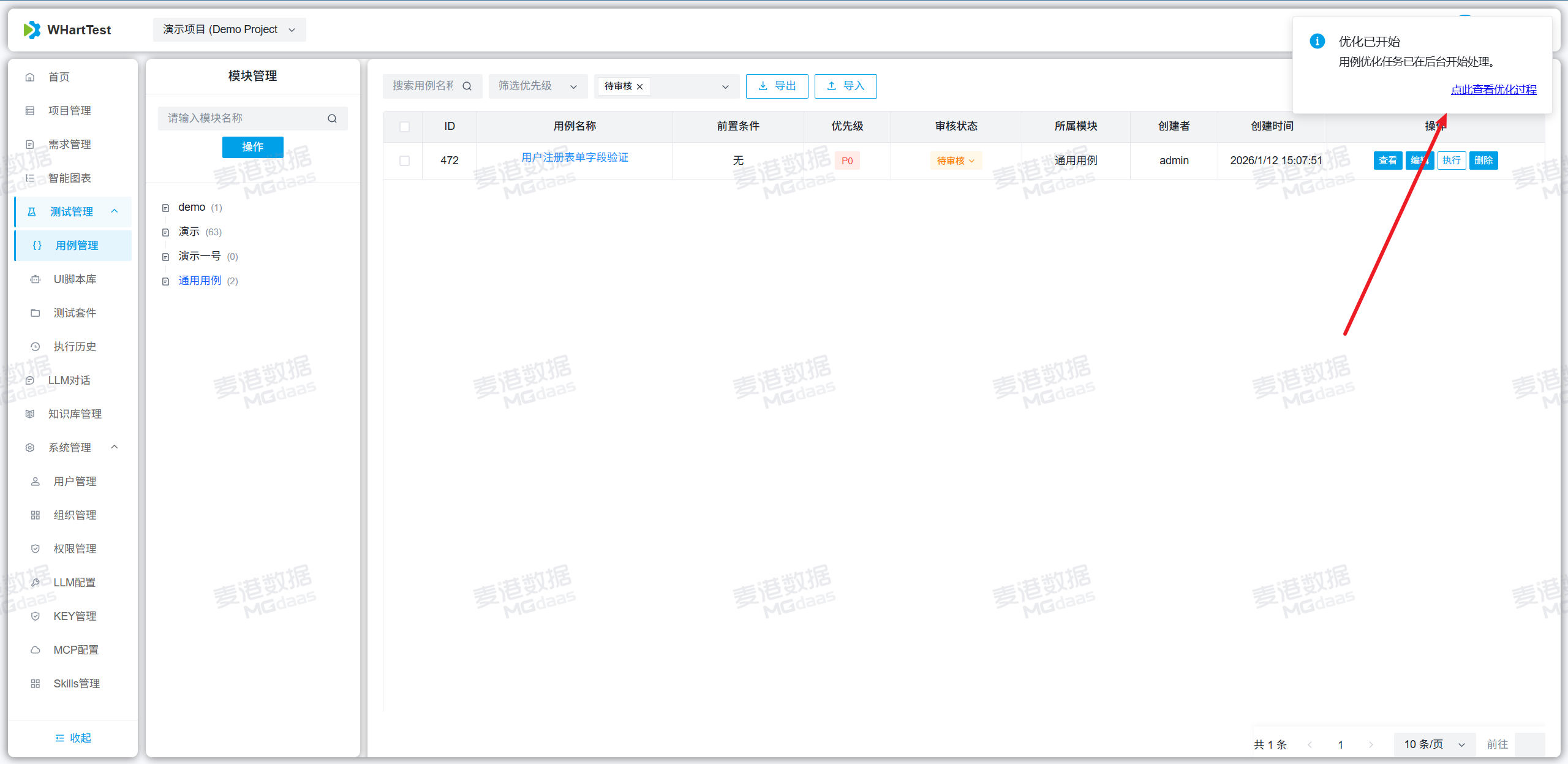This screenshot has height=764, width=1568.
Task: Open LLM配置 from sidebar
Action: click(x=74, y=582)
